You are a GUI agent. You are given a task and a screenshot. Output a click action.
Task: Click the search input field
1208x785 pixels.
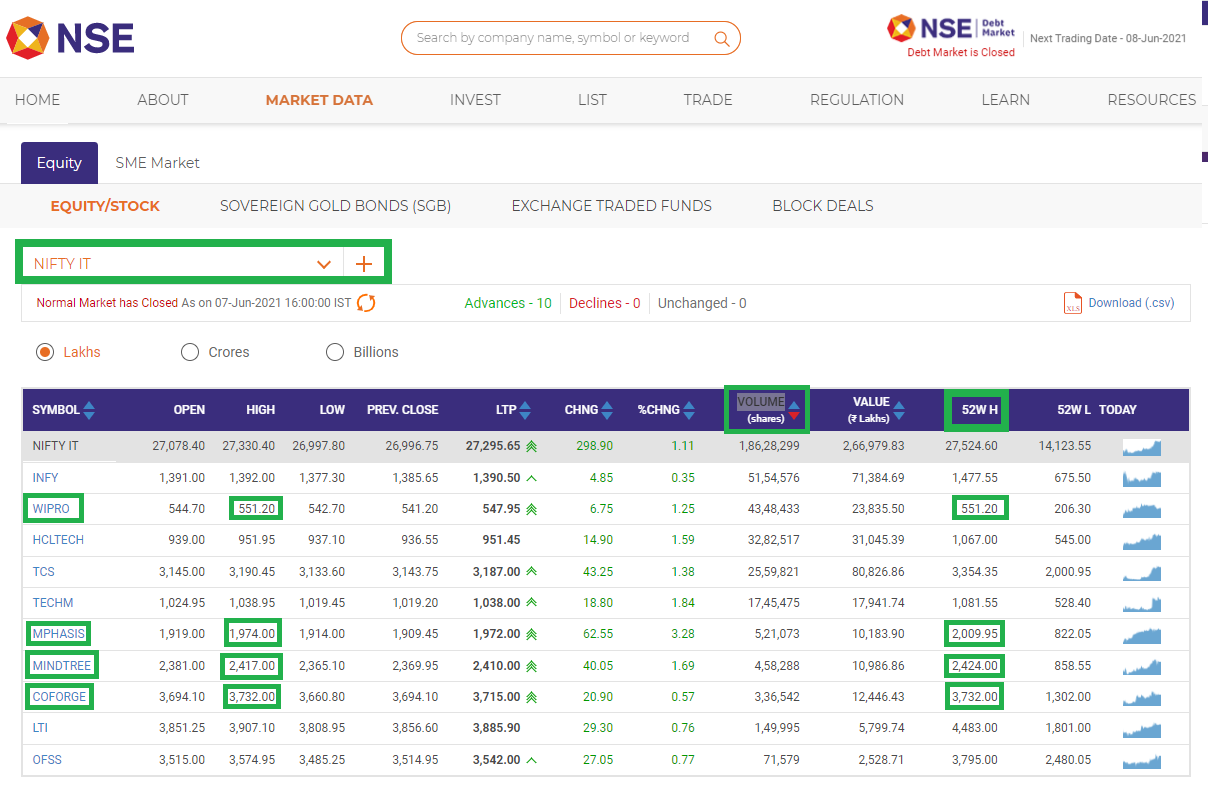(560, 37)
